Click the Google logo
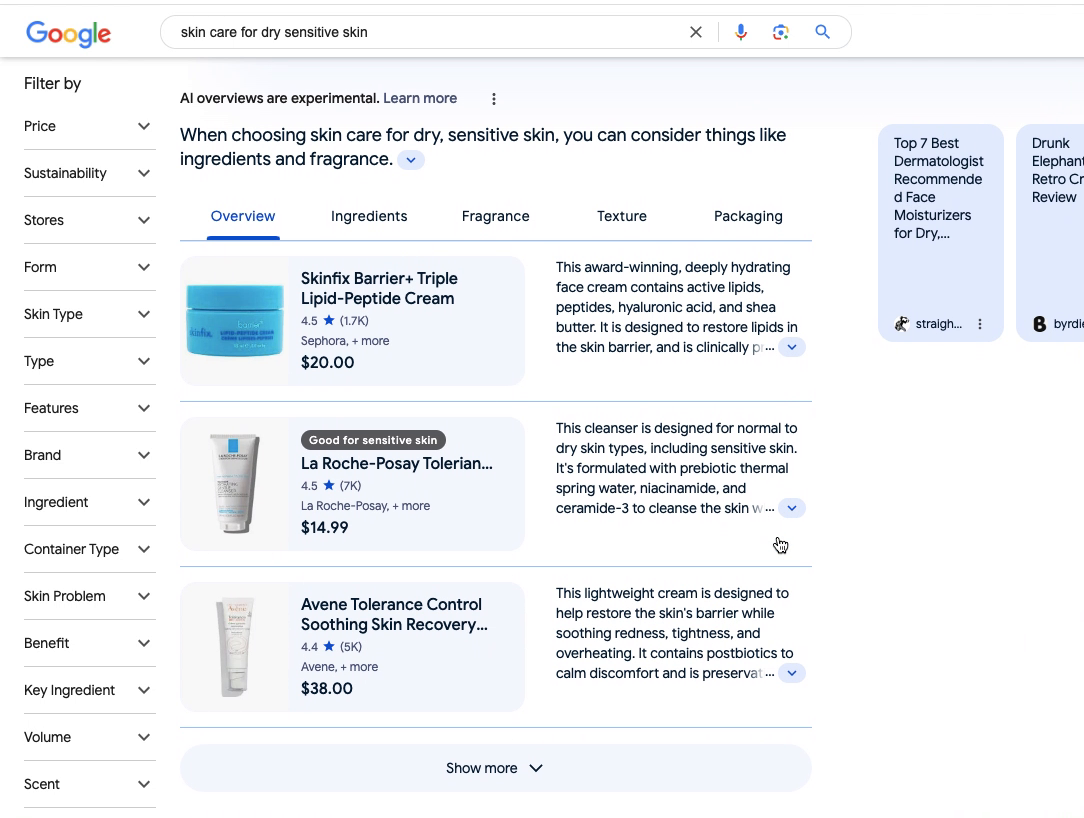This screenshot has width=1084, height=818. (68, 33)
